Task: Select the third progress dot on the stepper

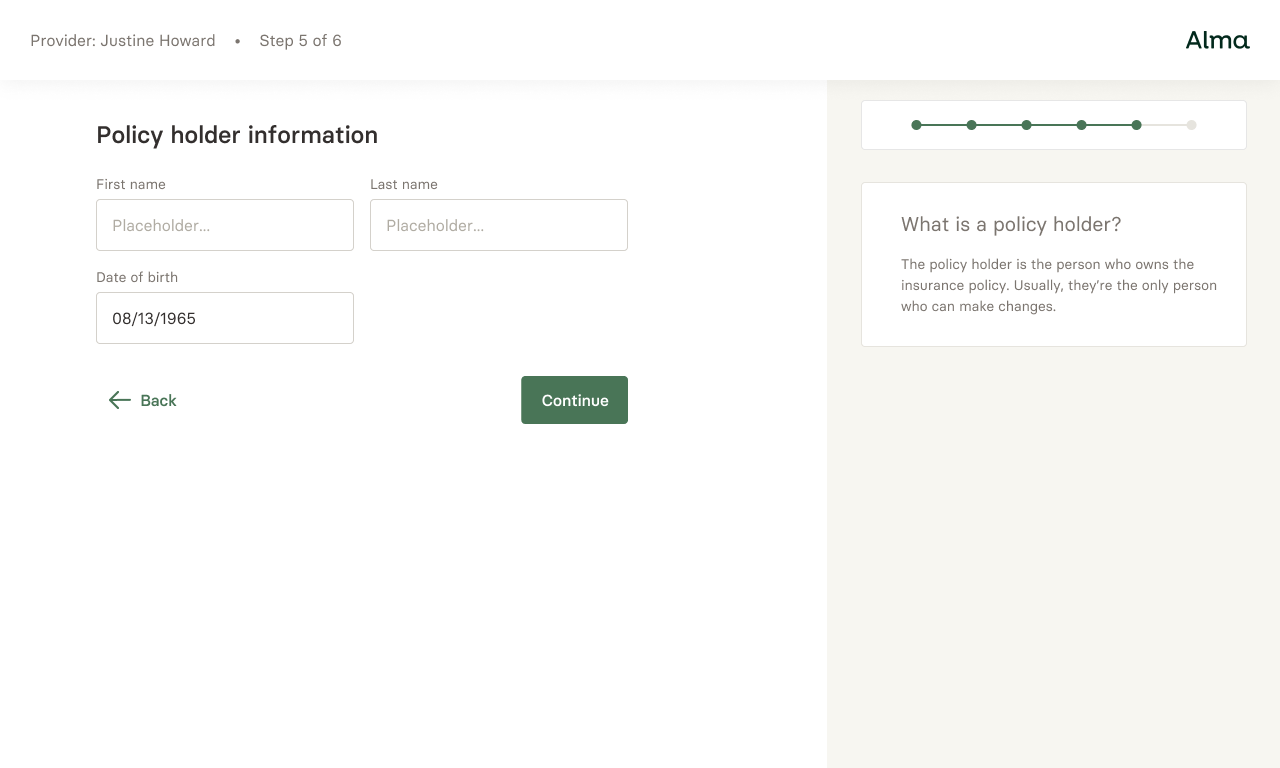Action: 1026,125
